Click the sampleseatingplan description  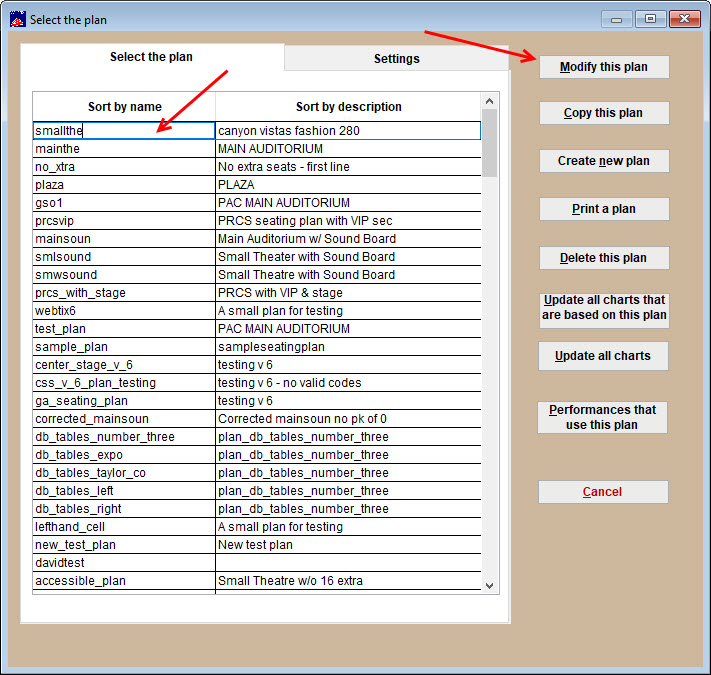point(348,347)
